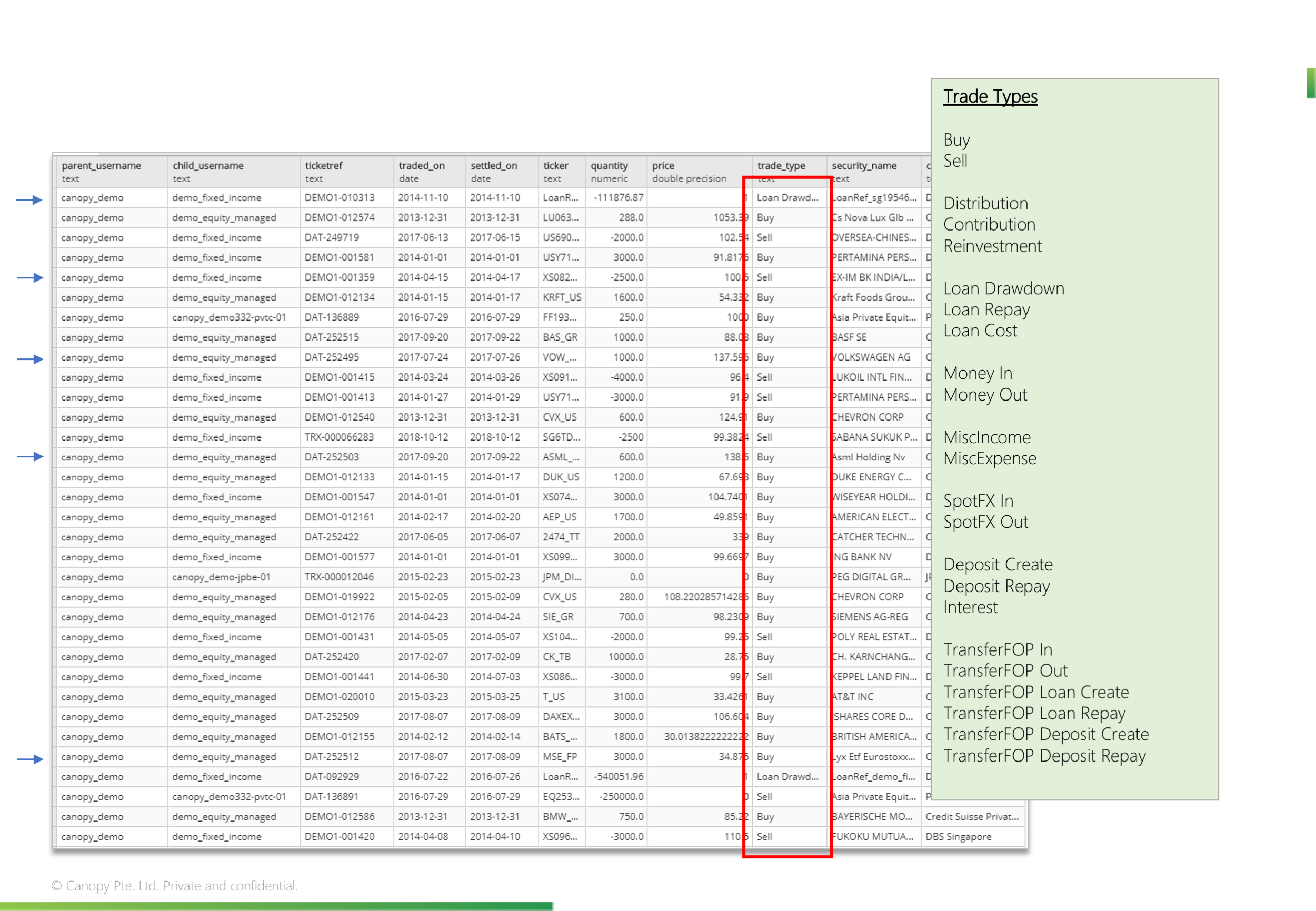Click the Trade Types underlined heading
The height and width of the screenshot is (911, 1316).
[990, 97]
